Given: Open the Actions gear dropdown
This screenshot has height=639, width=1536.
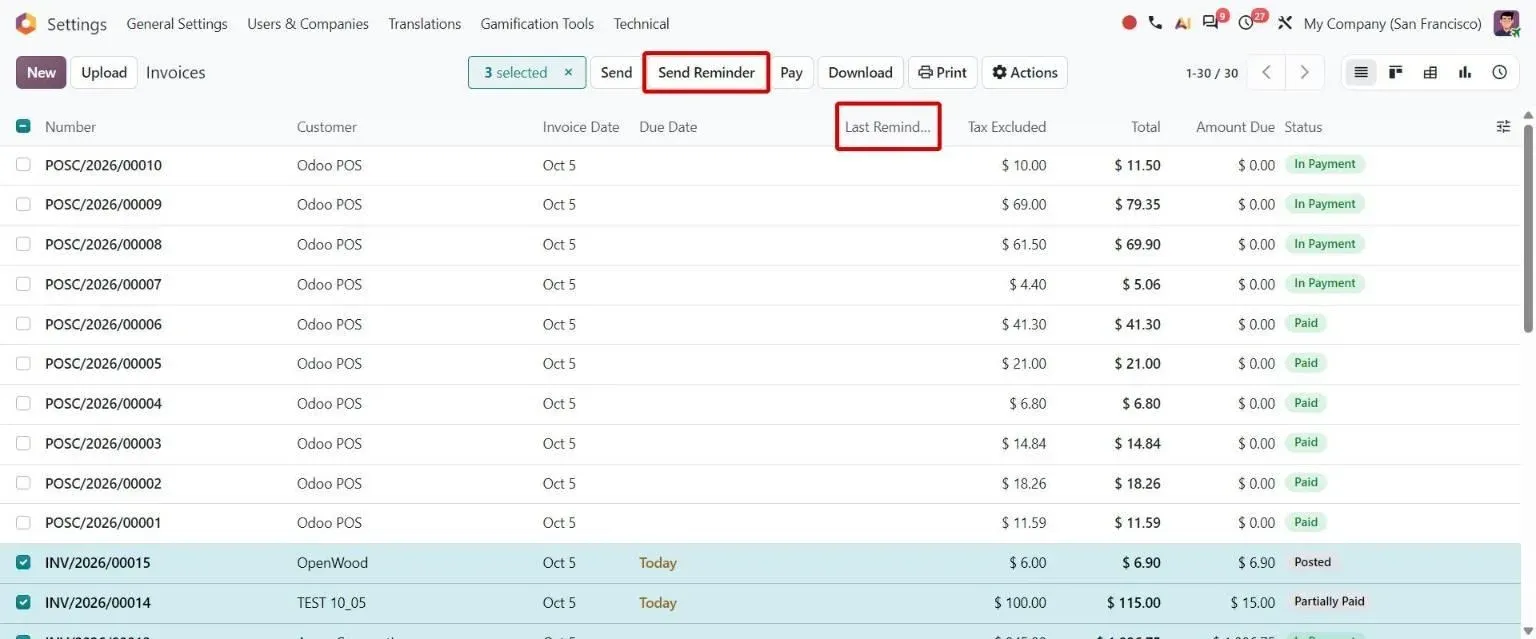Looking at the screenshot, I should point(1025,72).
